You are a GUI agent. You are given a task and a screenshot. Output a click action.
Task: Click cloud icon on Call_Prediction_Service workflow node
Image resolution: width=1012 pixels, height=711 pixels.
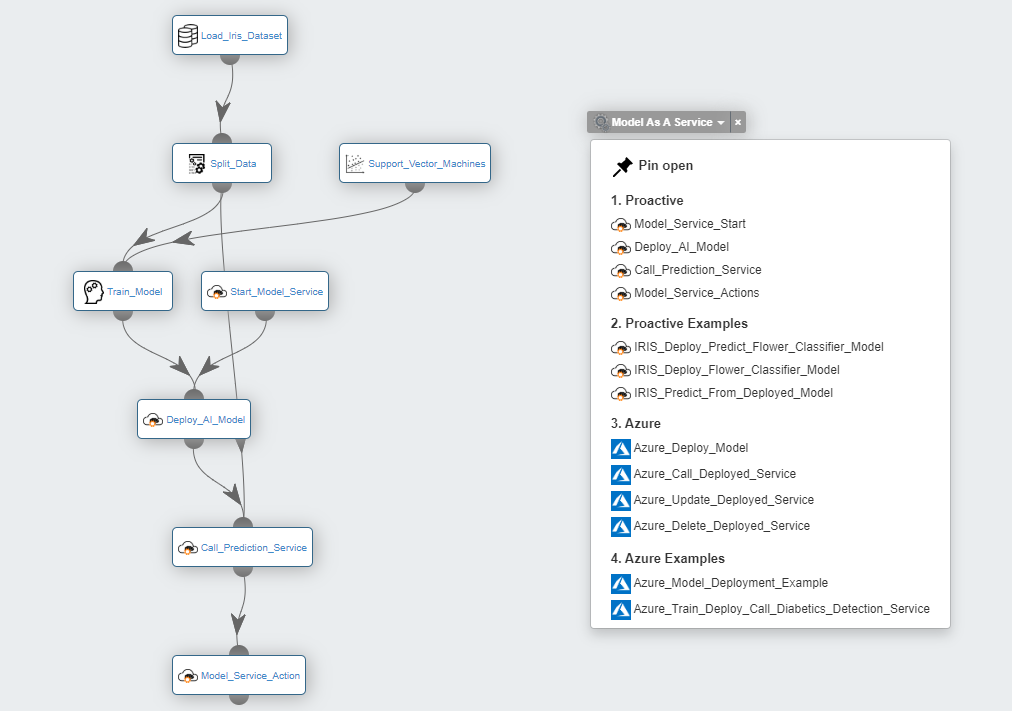188,548
